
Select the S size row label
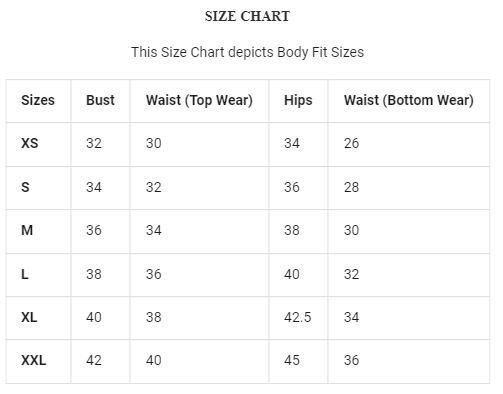tap(25, 187)
